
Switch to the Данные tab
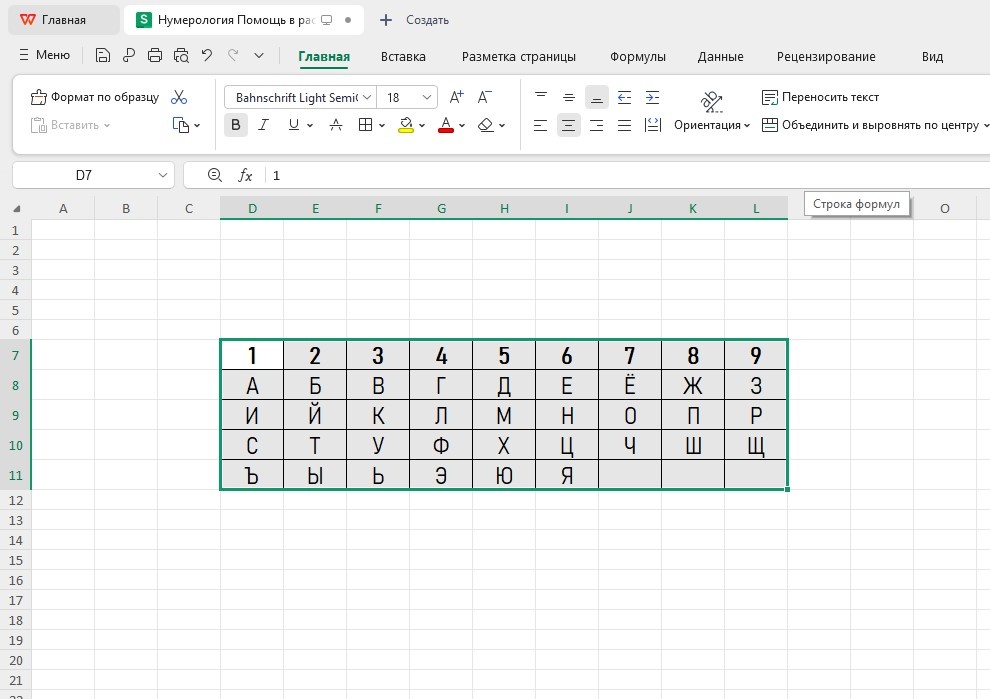click(720, 57)
